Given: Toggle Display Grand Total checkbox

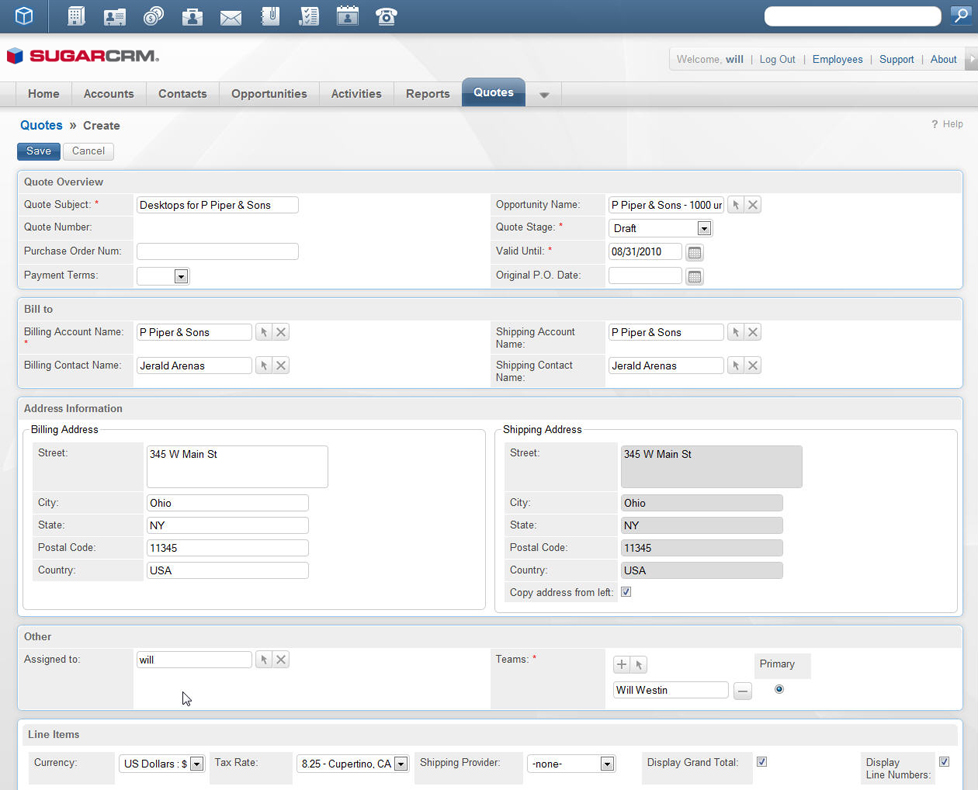Looking at the screenshot, I should point(762,762).
